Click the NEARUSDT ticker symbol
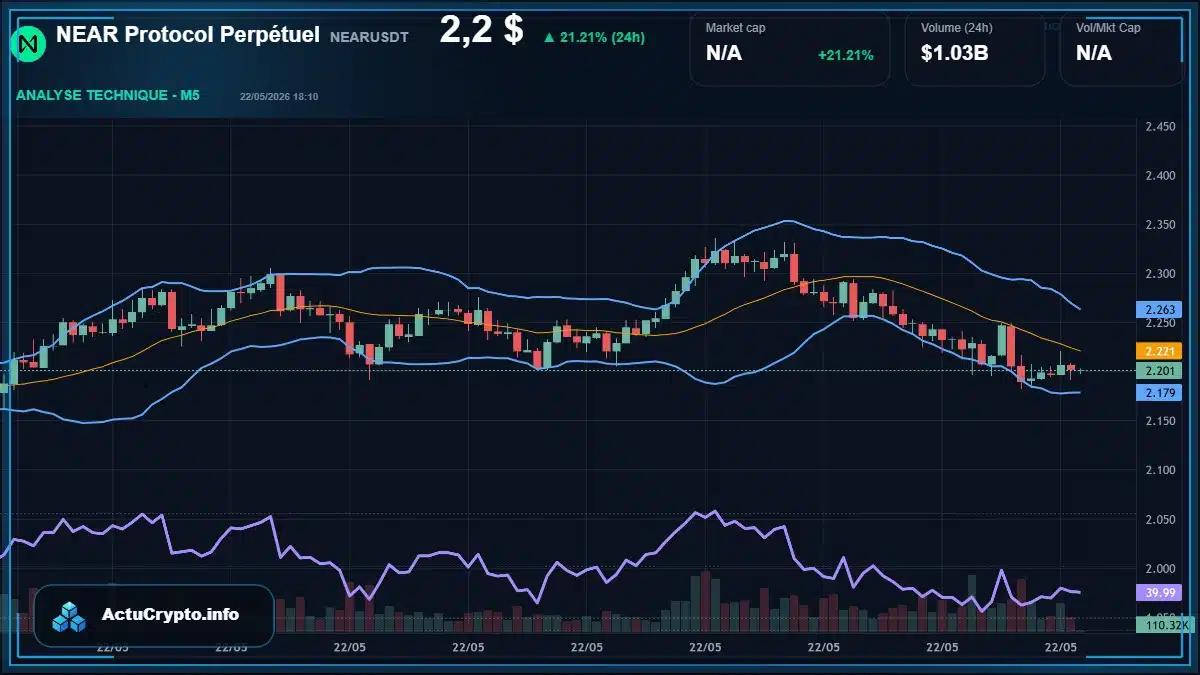 (367, 37)
